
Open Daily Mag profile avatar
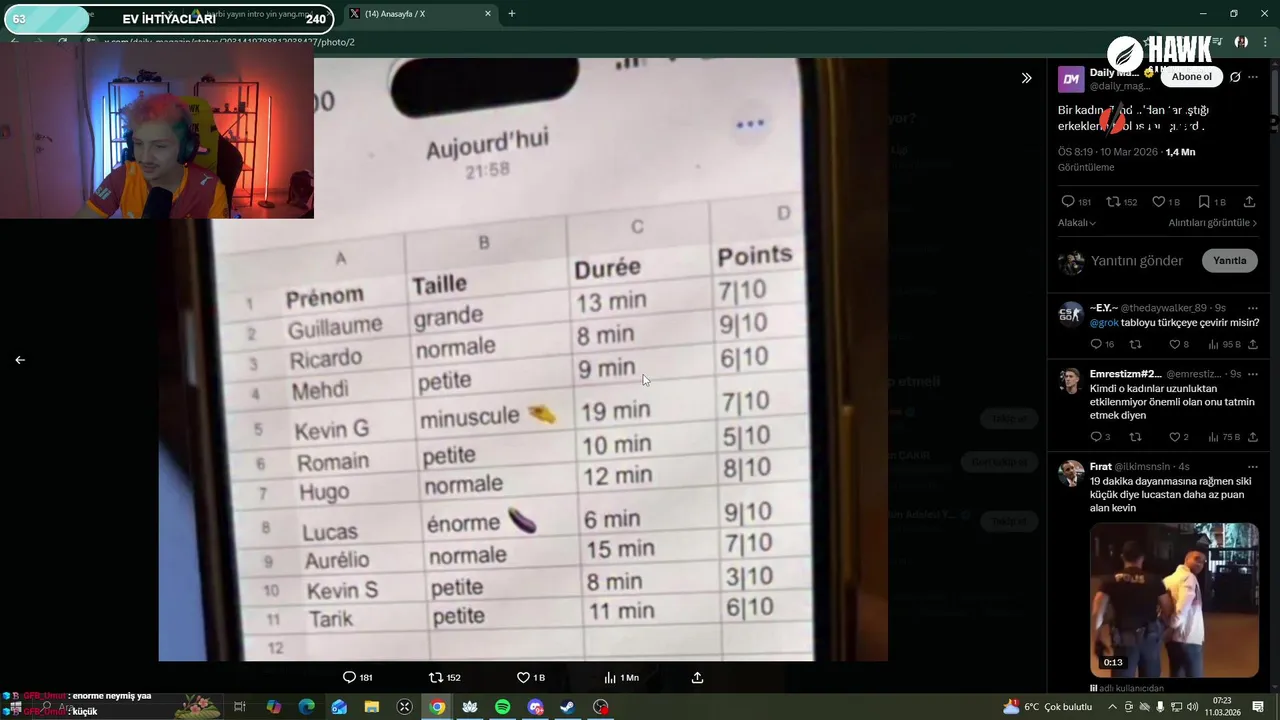1071,79
